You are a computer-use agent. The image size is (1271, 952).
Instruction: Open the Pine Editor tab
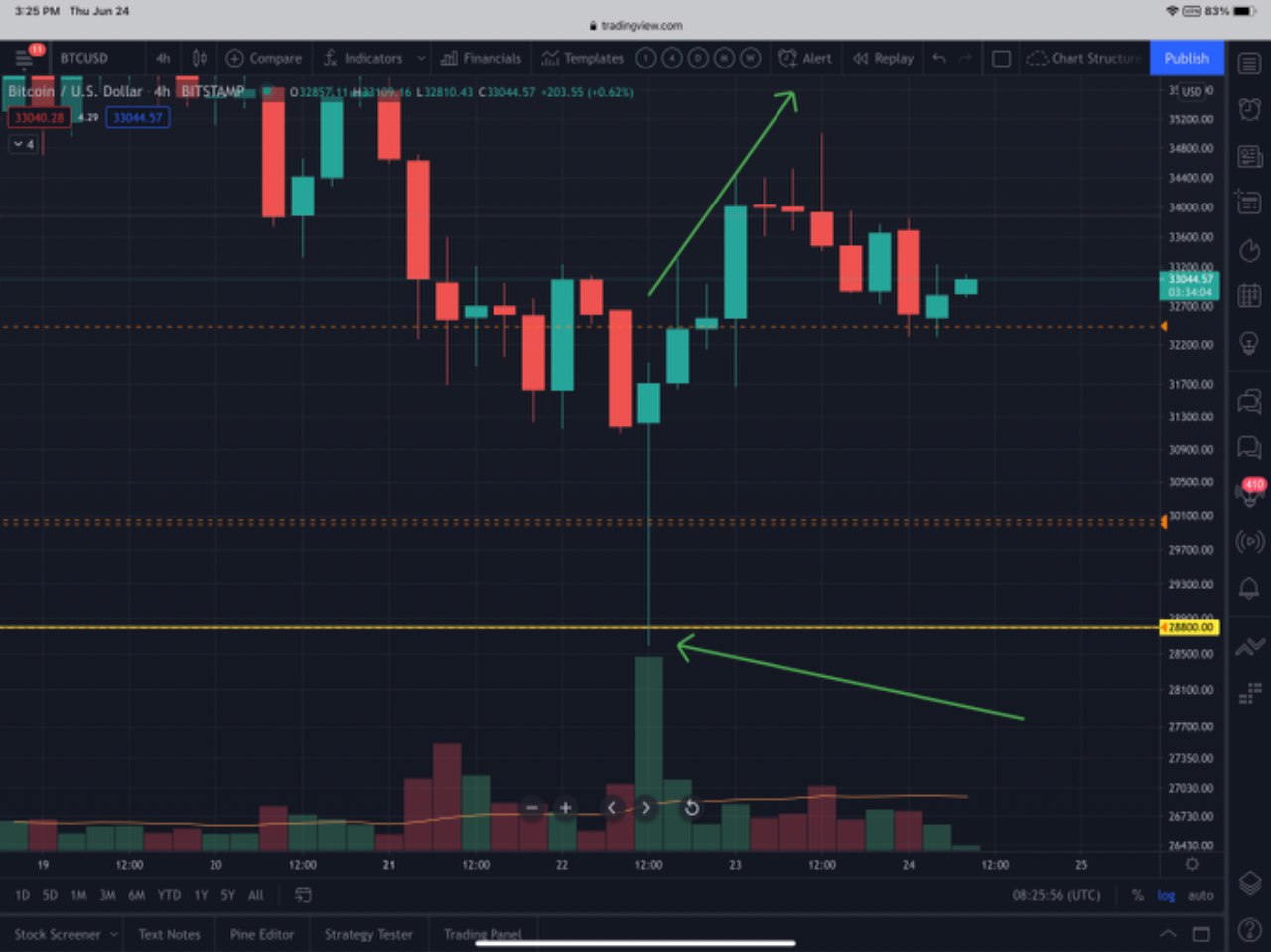[x=261, y=934]
